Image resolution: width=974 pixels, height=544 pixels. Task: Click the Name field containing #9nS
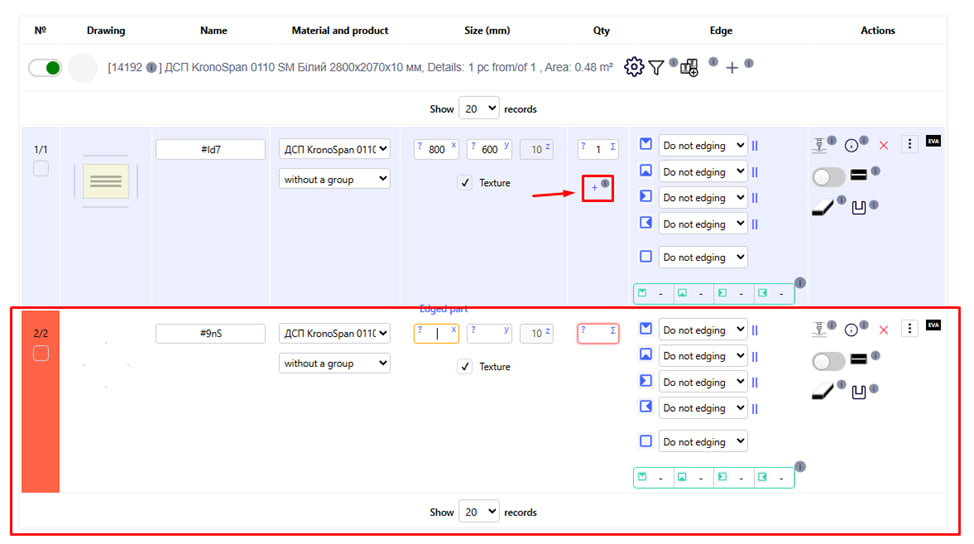click(210, 334)
